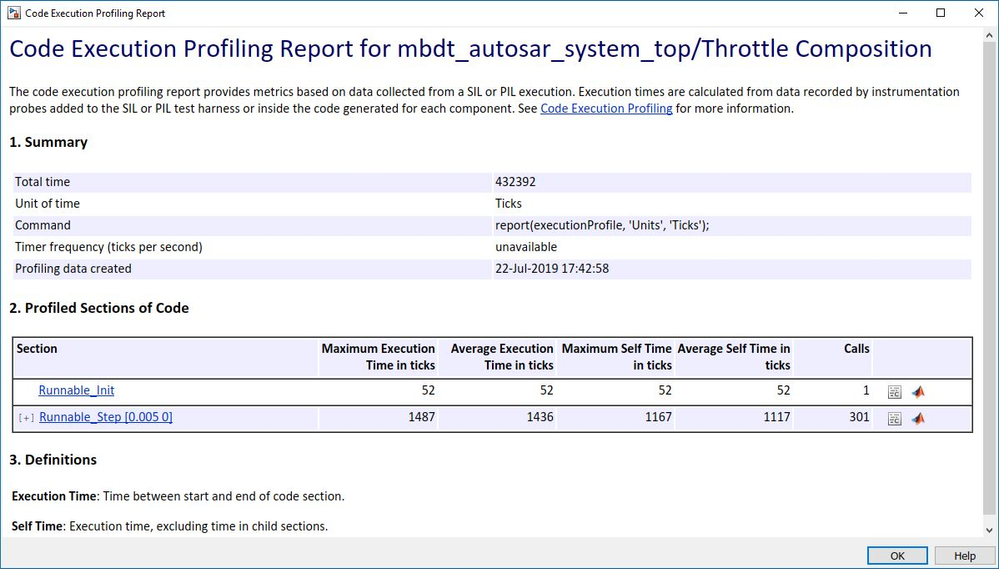Click 'Timer frequency (ticks per second)' label
Image resolution: width=999 pixels, height=569 pixels.
coord(109,247)
